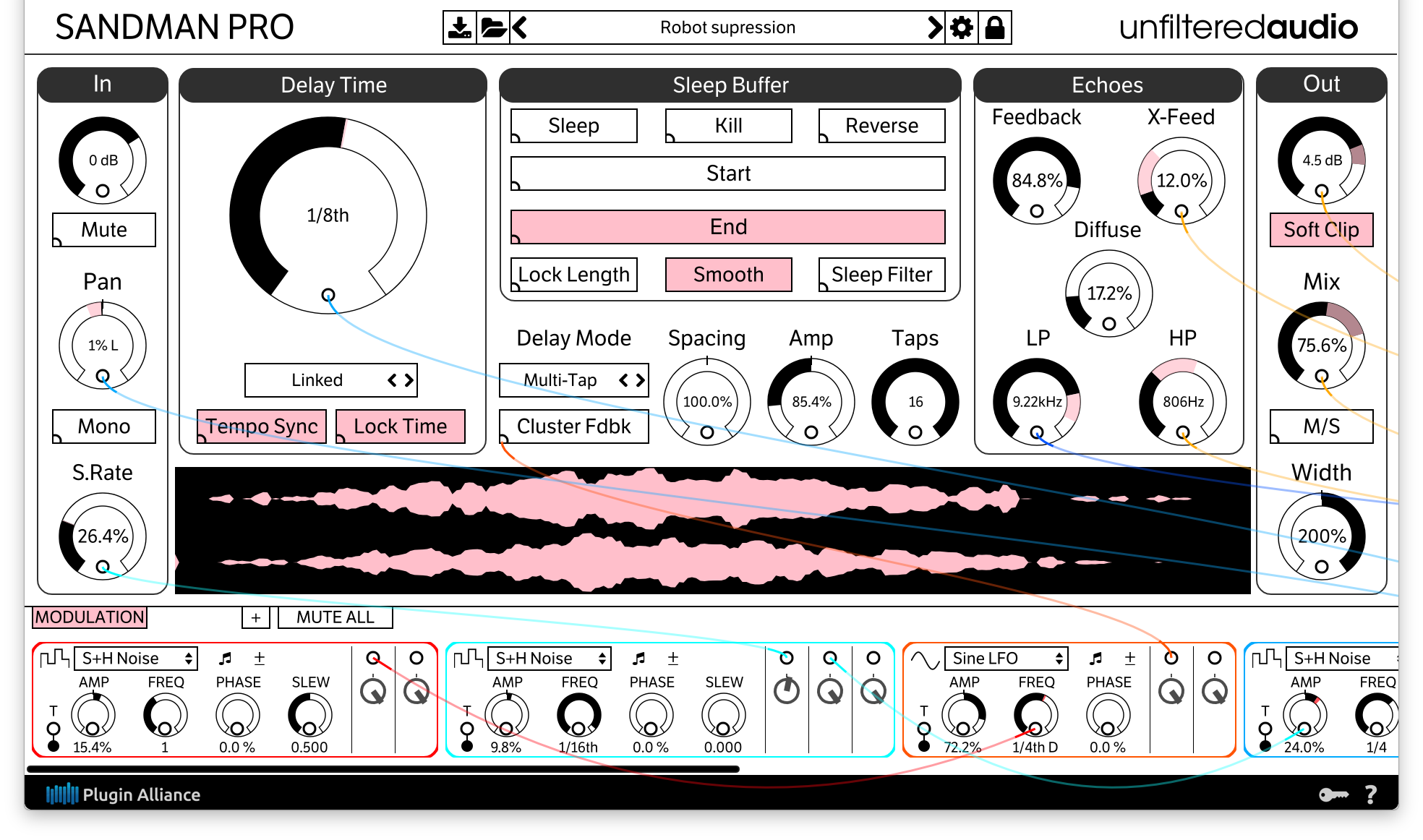The image size is (1423, 840).
Task: Click the Mix knob at 75.6%
Action: coord(1322,346)
